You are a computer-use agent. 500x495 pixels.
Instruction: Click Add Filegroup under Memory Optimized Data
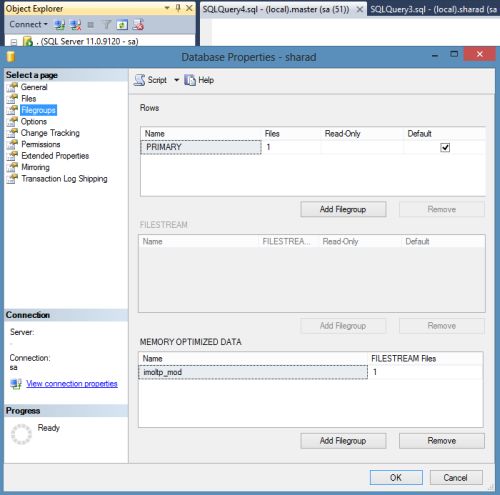(343, 441)
